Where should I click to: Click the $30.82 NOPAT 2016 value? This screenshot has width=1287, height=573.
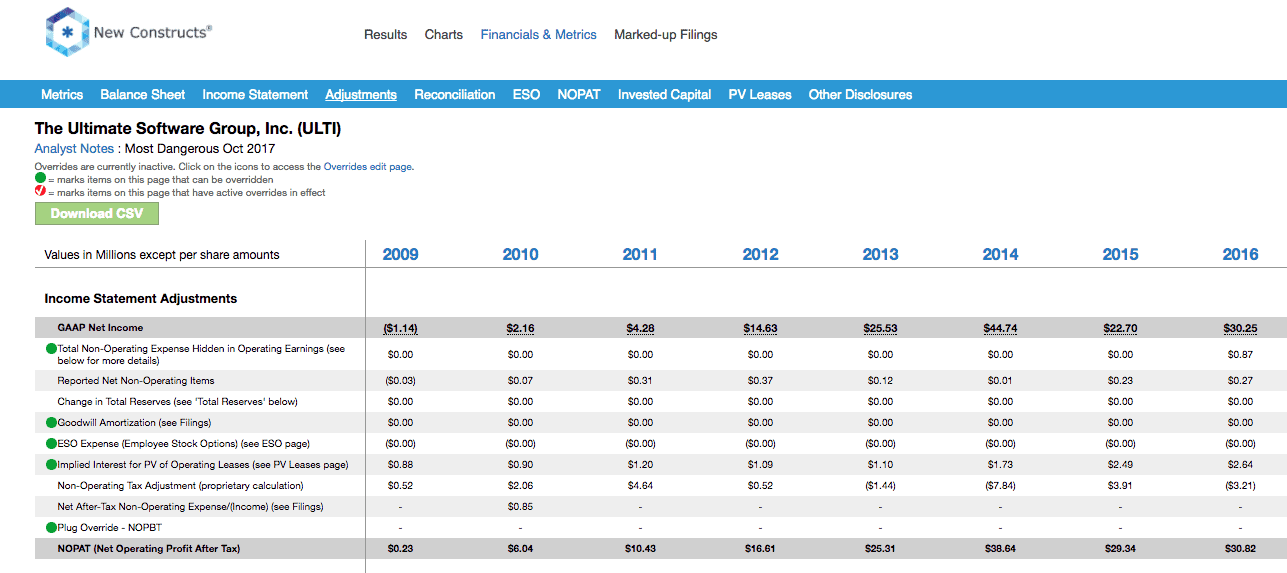pyautogui.click(x=1240, y=549)
